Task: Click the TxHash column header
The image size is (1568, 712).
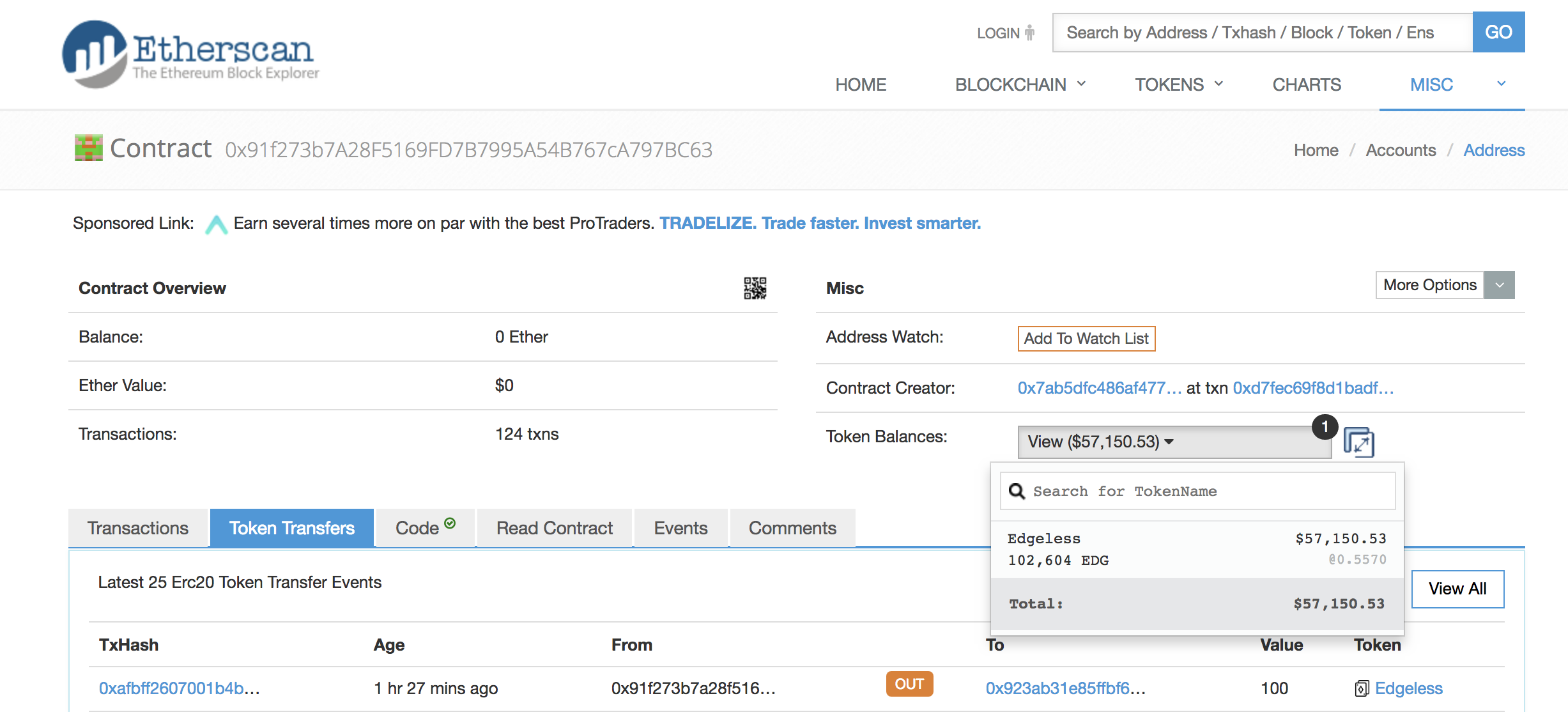Action: click(128, 645)
